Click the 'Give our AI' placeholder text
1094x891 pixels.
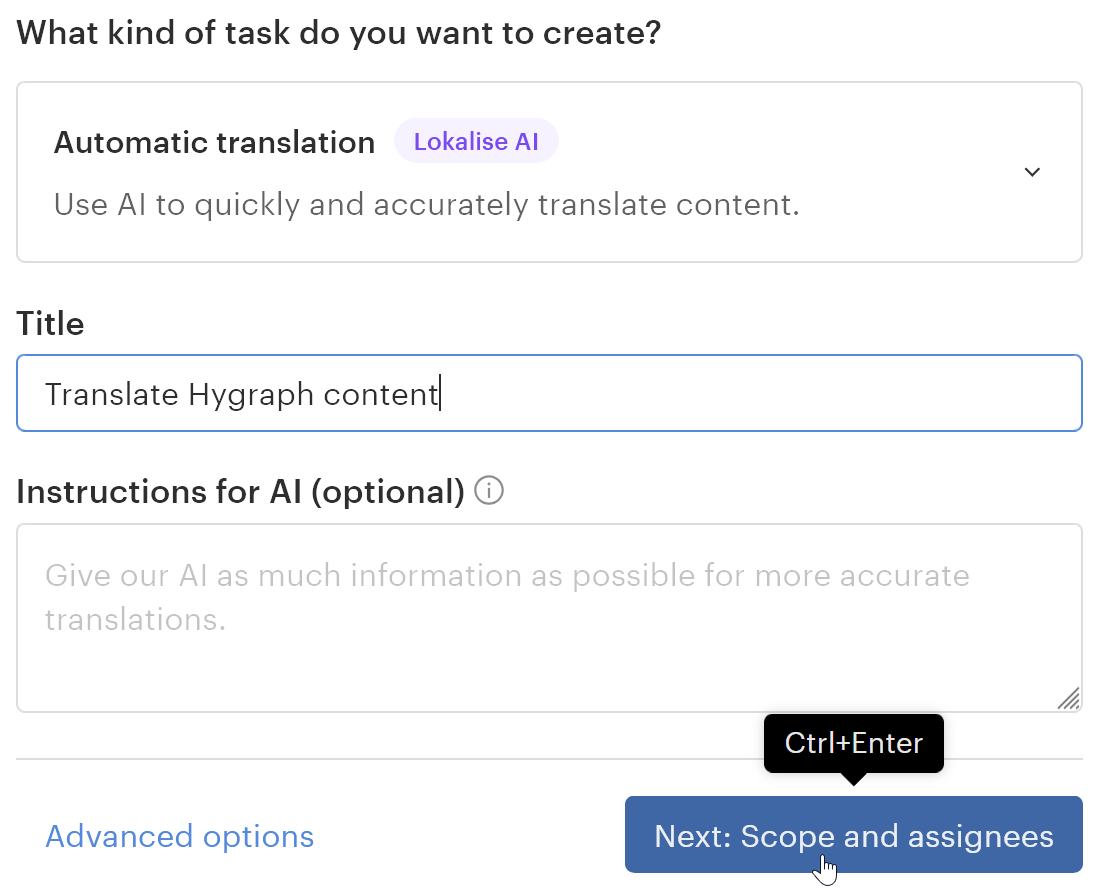coord(506,577)
